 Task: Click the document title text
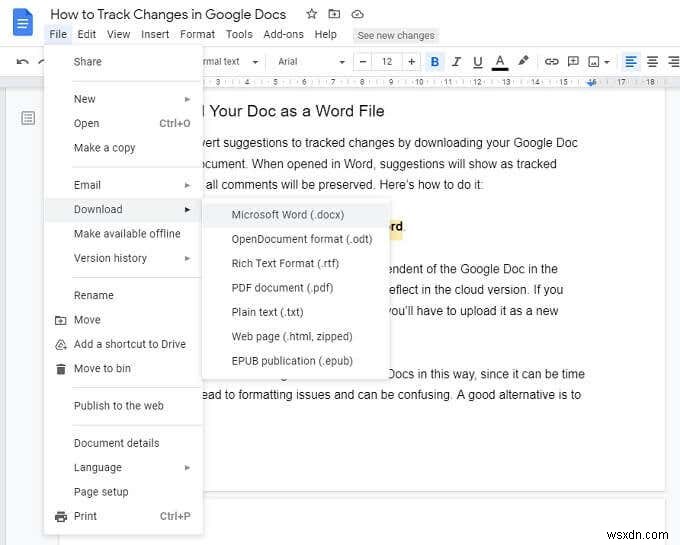pos(168,14)
